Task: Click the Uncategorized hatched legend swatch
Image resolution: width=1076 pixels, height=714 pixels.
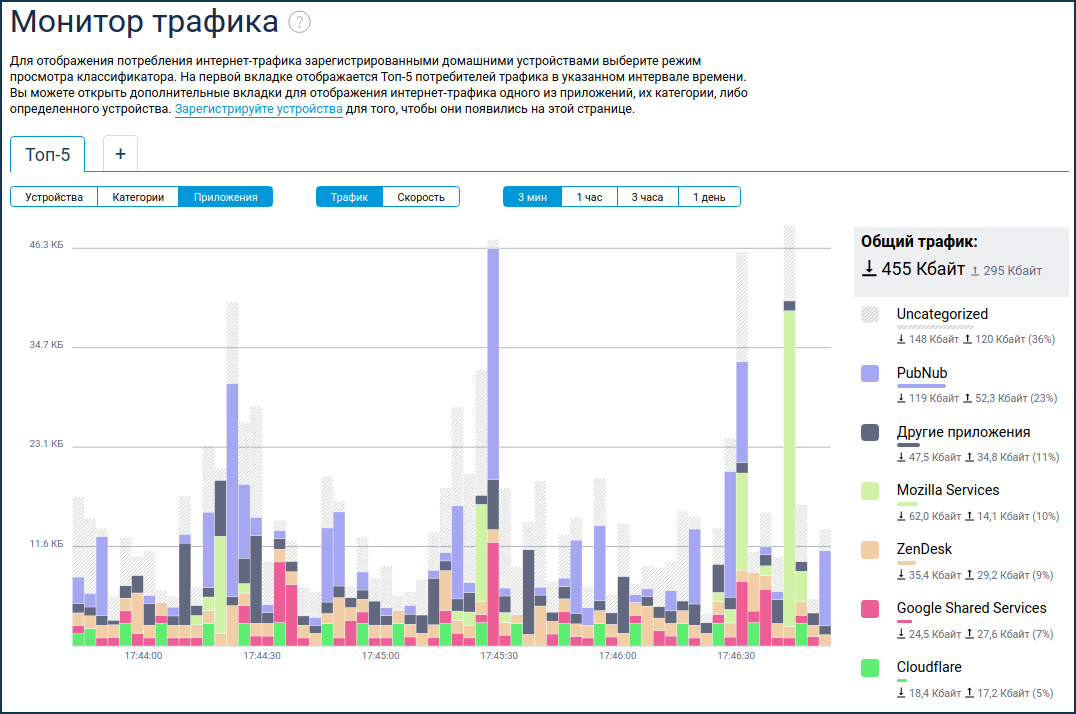Action: coord(870,314)
